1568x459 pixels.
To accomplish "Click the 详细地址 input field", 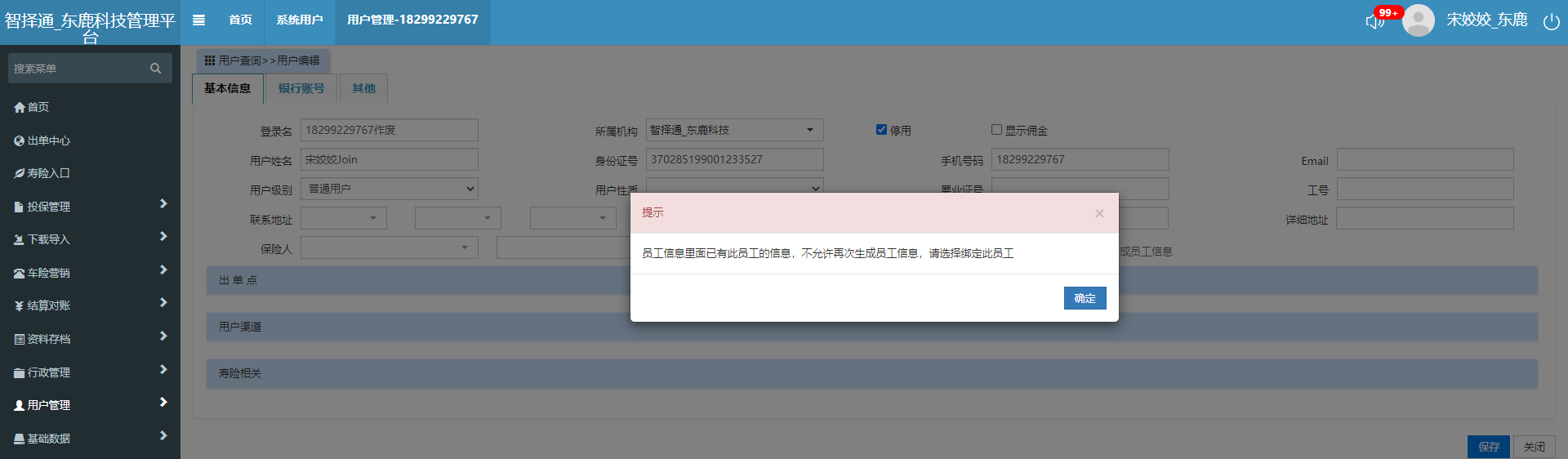I will (x=1425, y=218).
